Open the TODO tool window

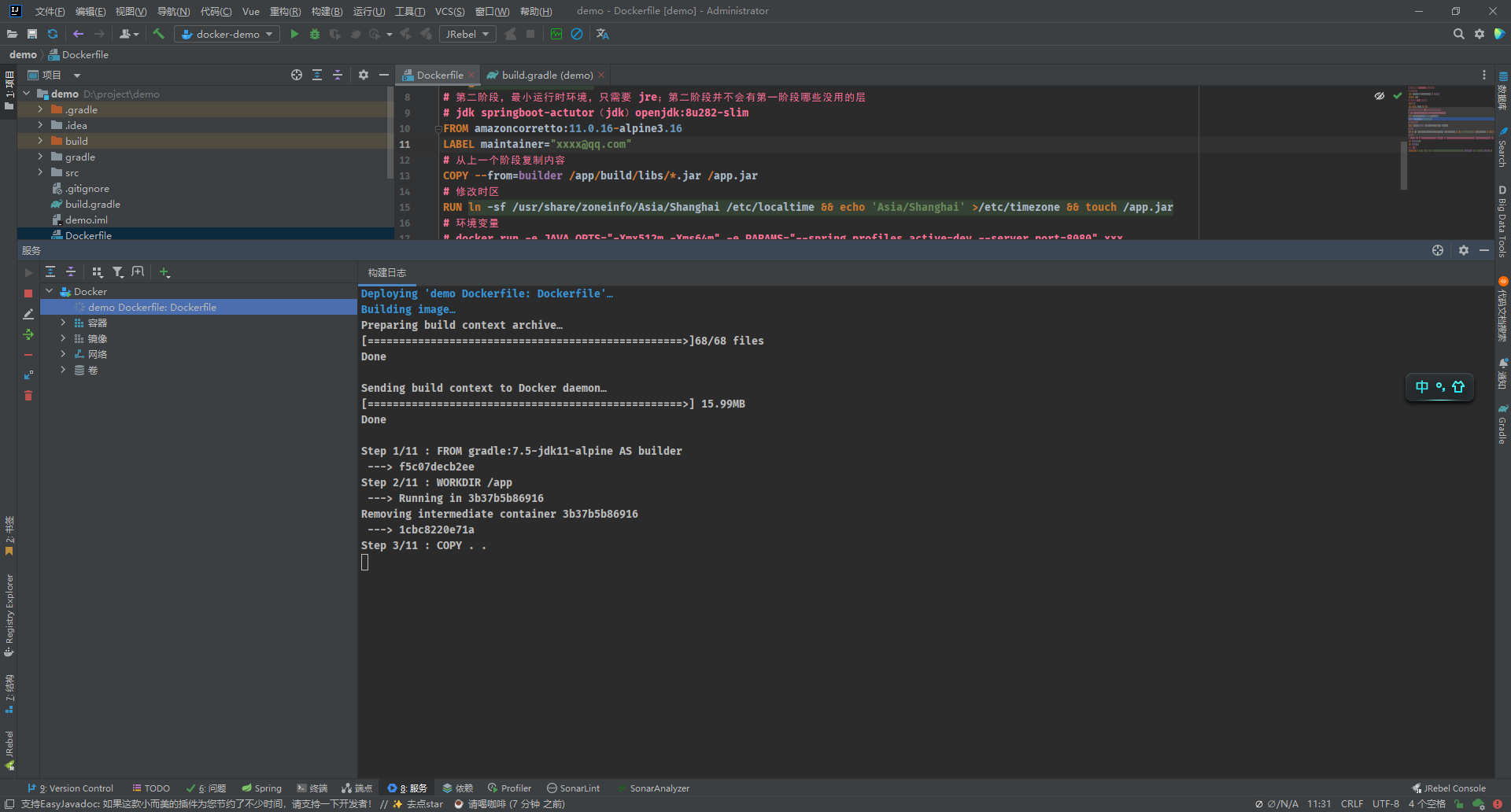tap(151, 788)
